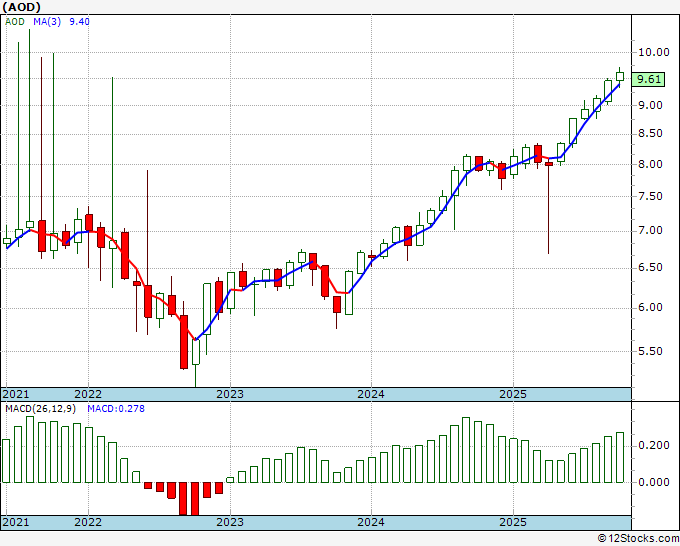Click 2025 on the MACD panel axis
Image resolution: width=680 pixels, height=546 pixels.
(513, 522)
